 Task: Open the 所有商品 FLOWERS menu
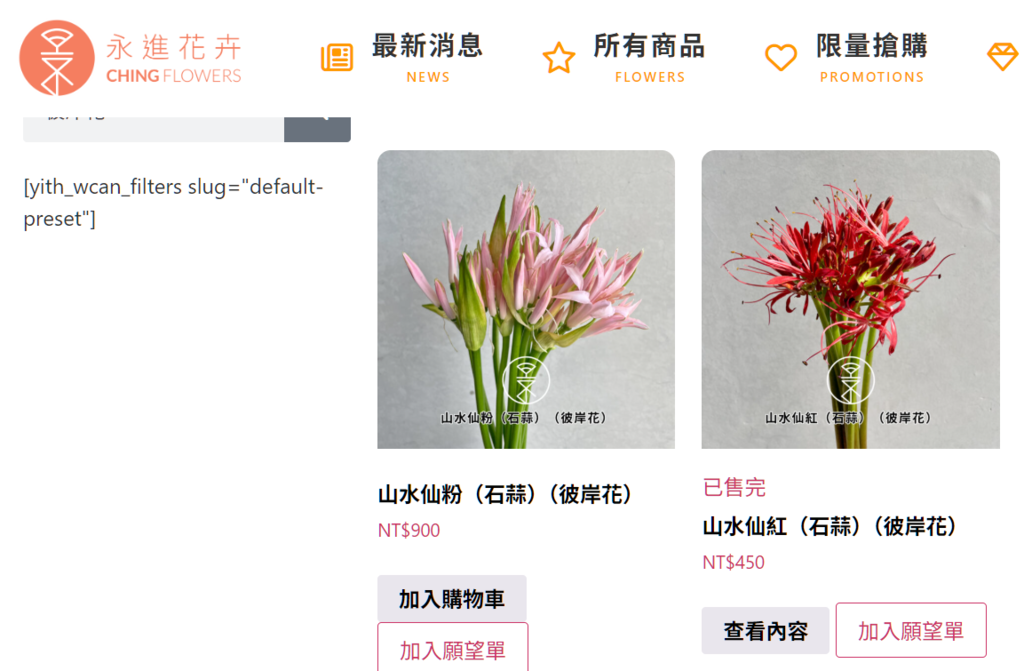pyautogui.click(x=650, y=57)
